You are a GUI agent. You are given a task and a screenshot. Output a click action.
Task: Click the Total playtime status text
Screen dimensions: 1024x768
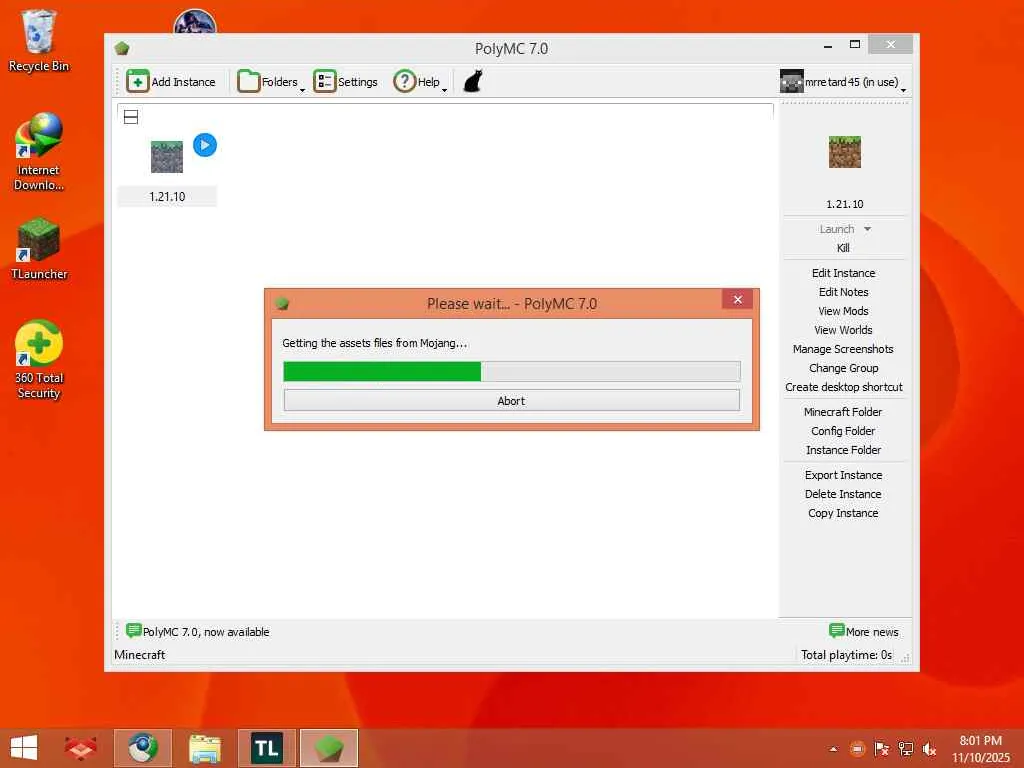[846, 654]
